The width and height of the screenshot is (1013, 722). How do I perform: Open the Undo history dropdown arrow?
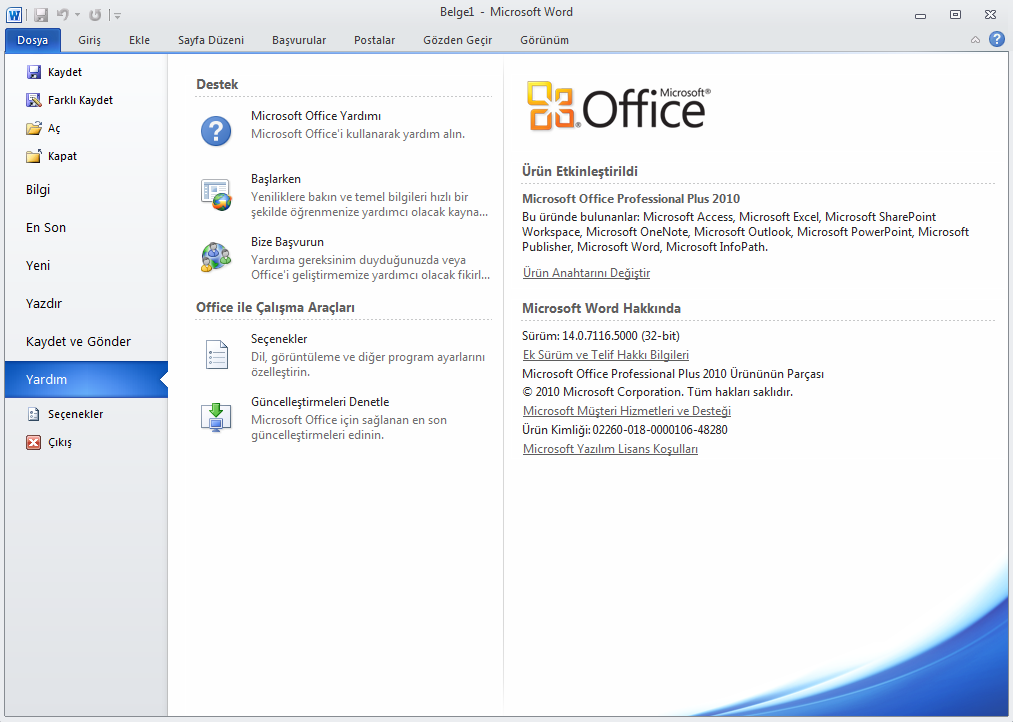point(76,16)
